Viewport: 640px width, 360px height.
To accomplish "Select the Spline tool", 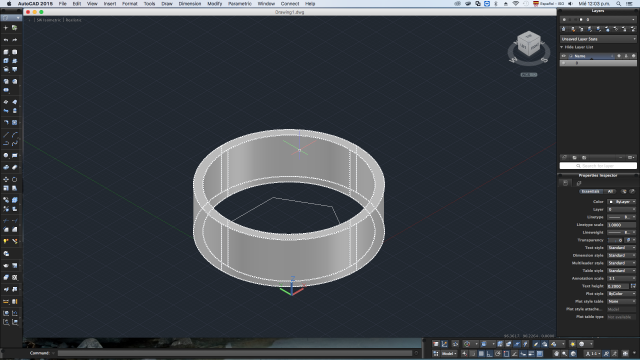I will point(15,143).
